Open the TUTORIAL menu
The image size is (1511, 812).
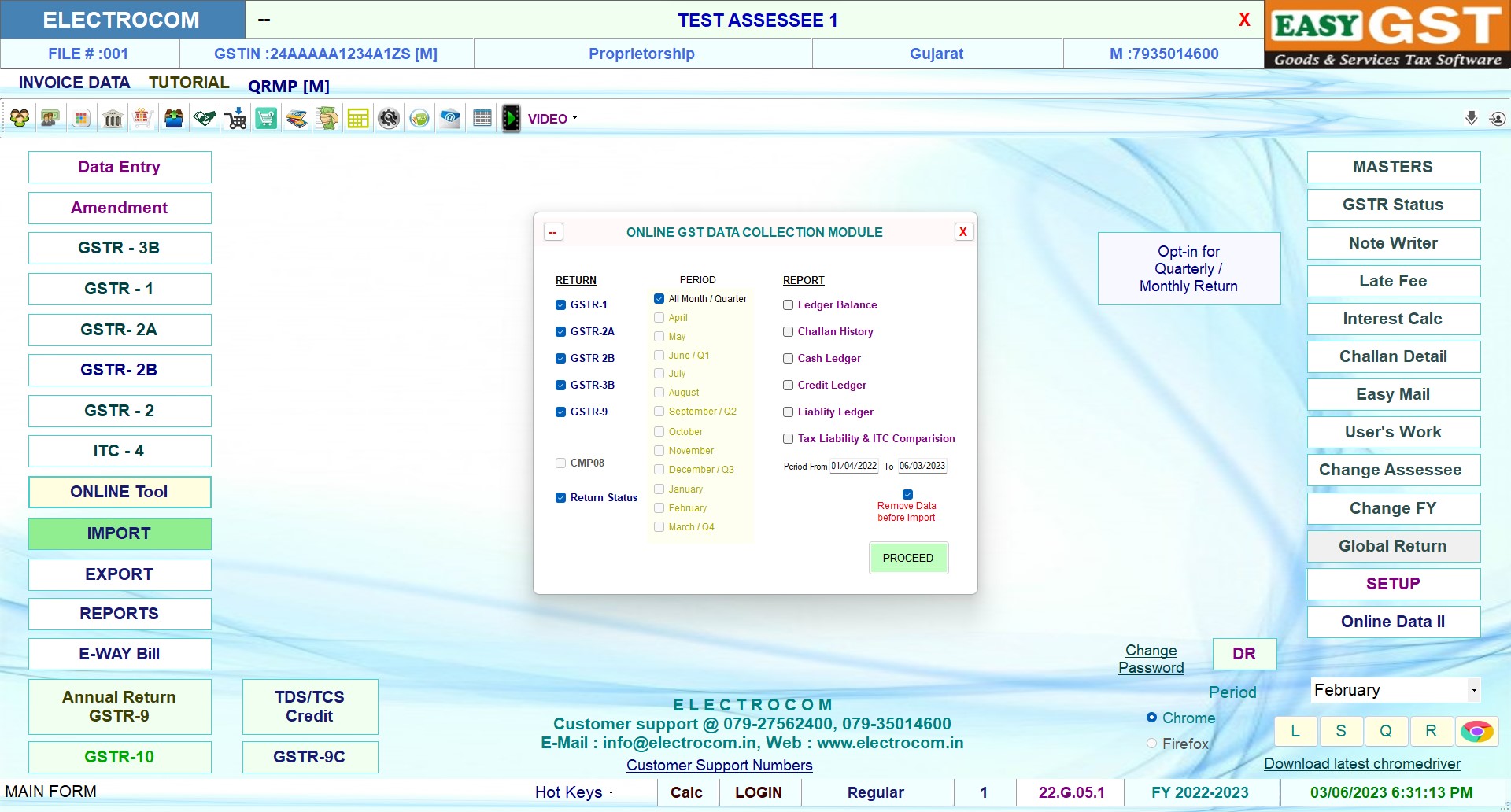(x=189, y=83)
